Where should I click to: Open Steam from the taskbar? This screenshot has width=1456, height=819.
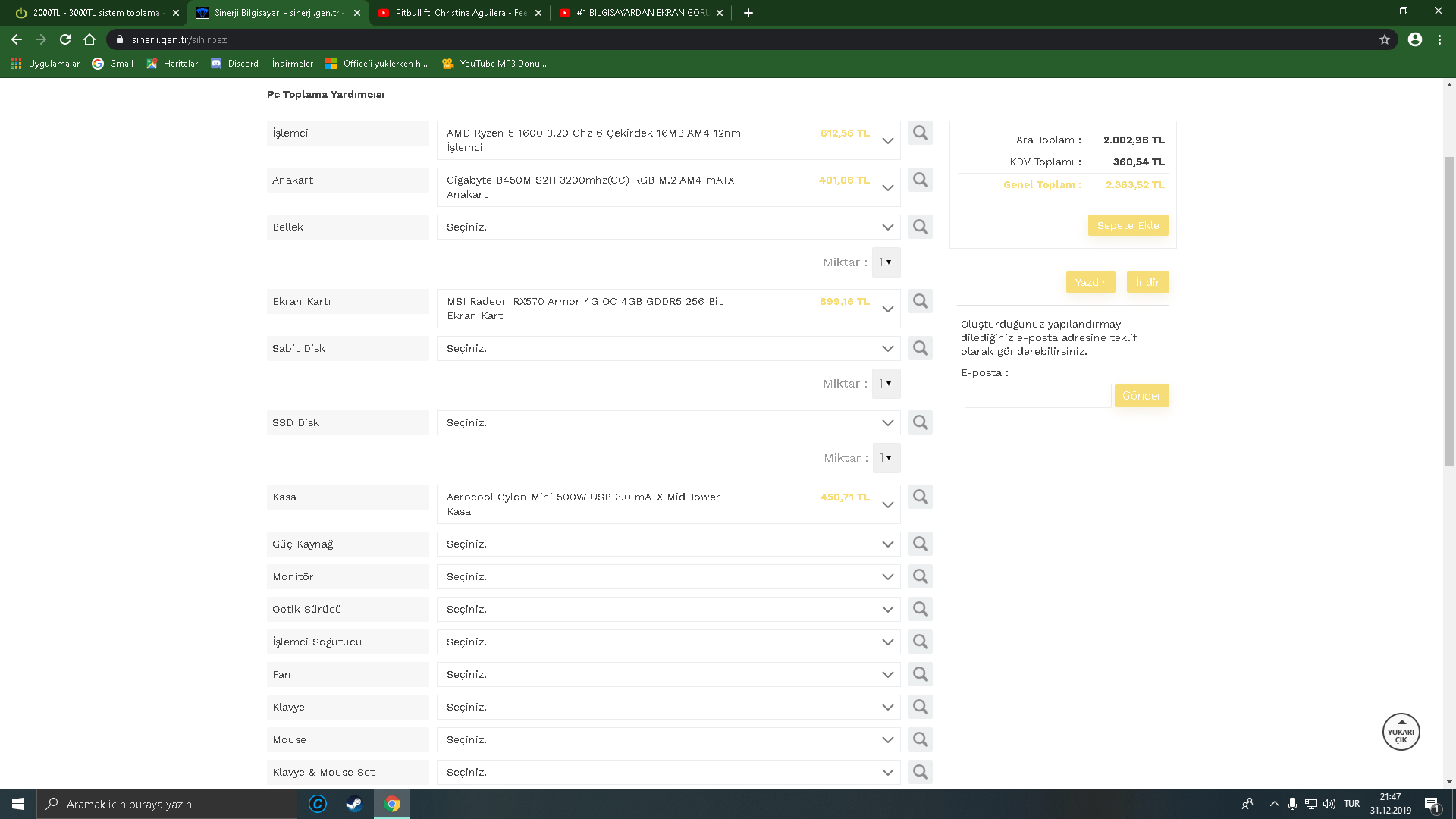coord(354,804)
